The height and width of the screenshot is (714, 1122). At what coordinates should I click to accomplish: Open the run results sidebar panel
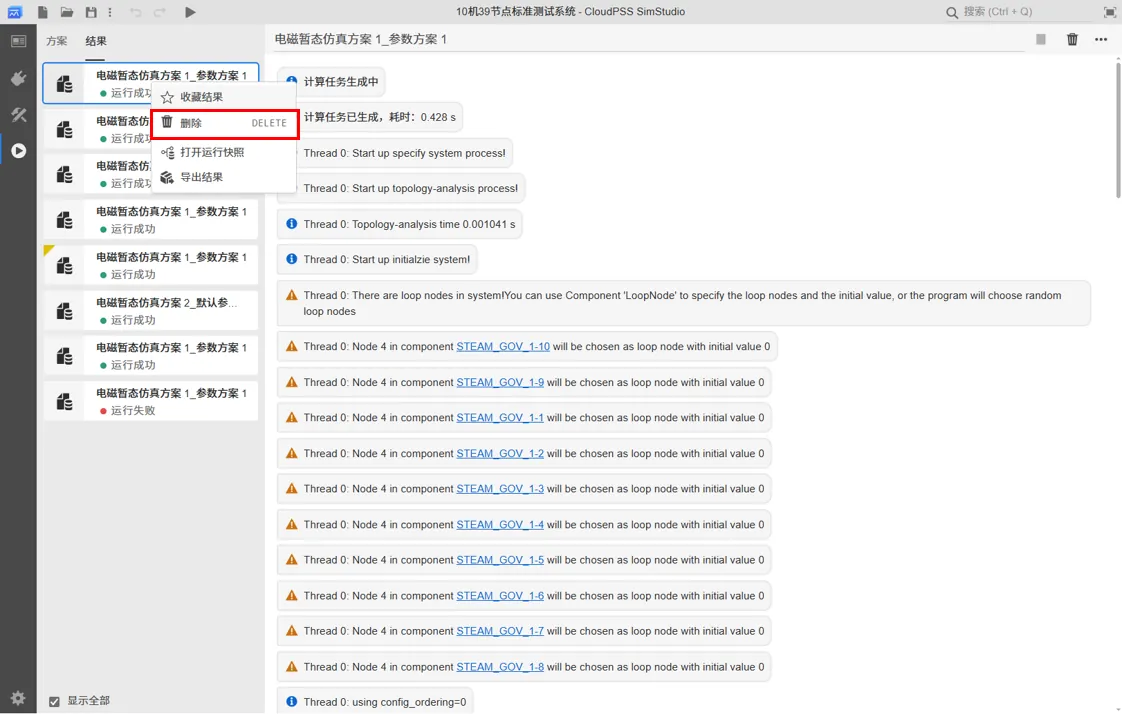pos(18,151)
